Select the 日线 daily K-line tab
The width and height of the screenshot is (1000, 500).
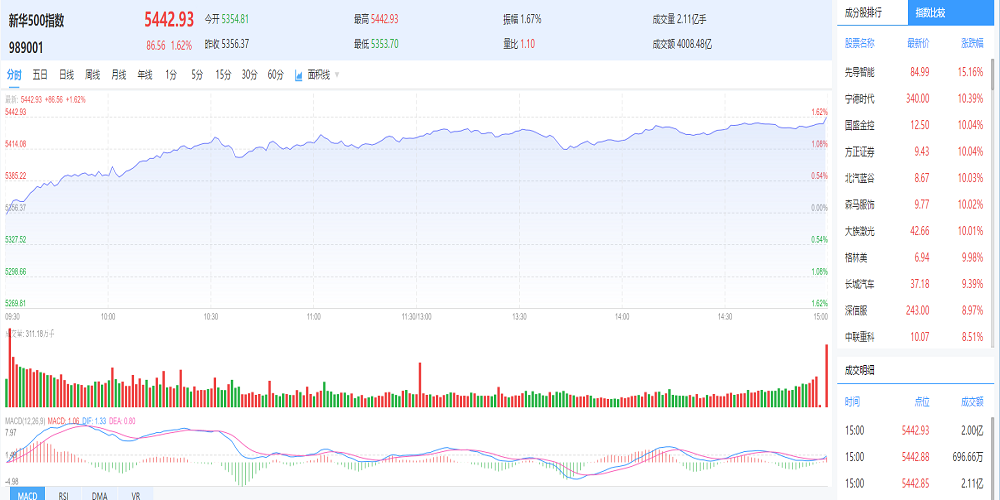[x=66, y=75]
